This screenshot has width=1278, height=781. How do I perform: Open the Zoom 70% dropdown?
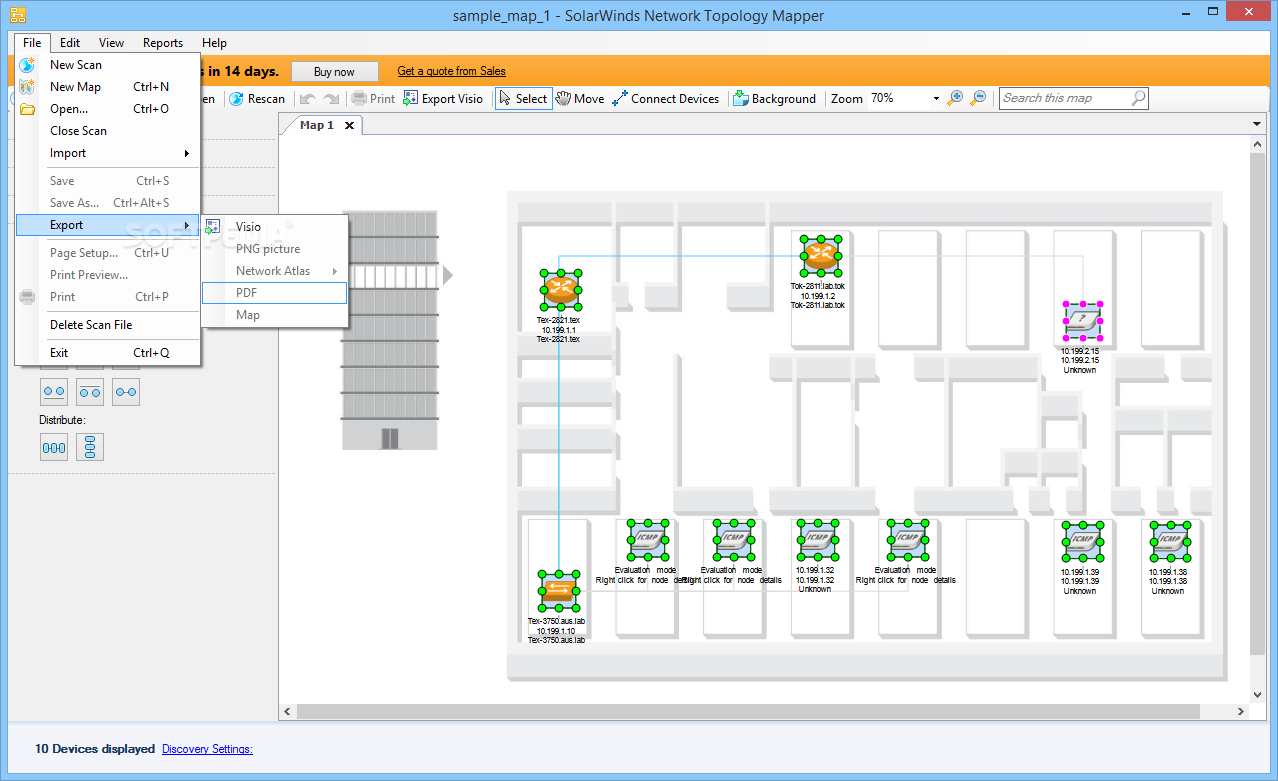[936, 99]
